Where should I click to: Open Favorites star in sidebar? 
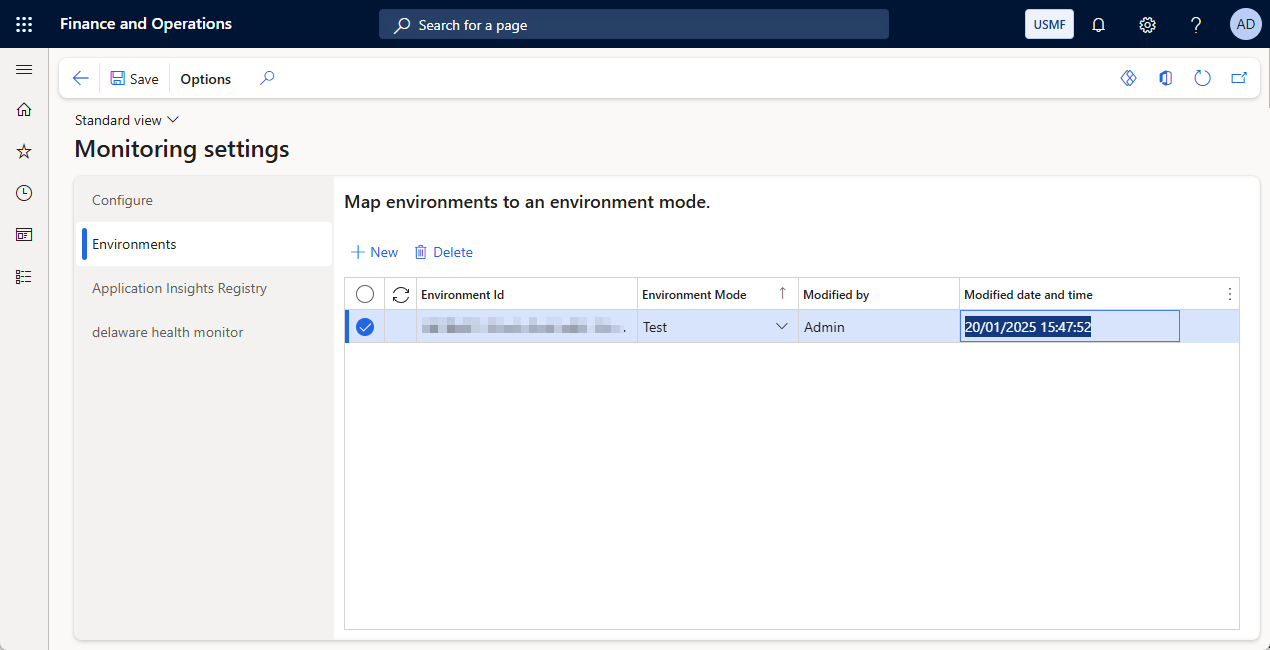[24, 151]
